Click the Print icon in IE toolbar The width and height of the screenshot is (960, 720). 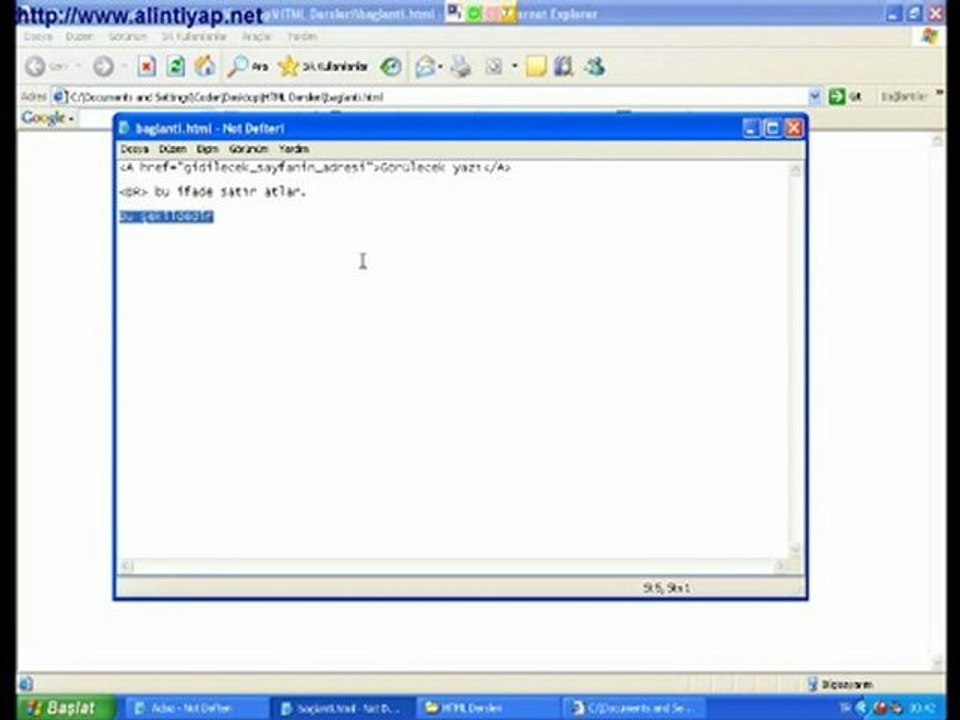(462, 66)
